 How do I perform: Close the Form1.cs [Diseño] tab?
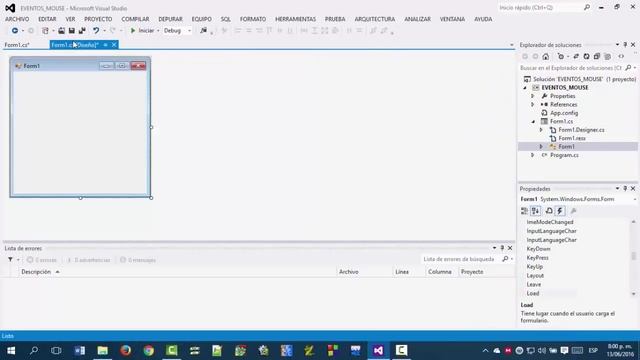[114, 45]
